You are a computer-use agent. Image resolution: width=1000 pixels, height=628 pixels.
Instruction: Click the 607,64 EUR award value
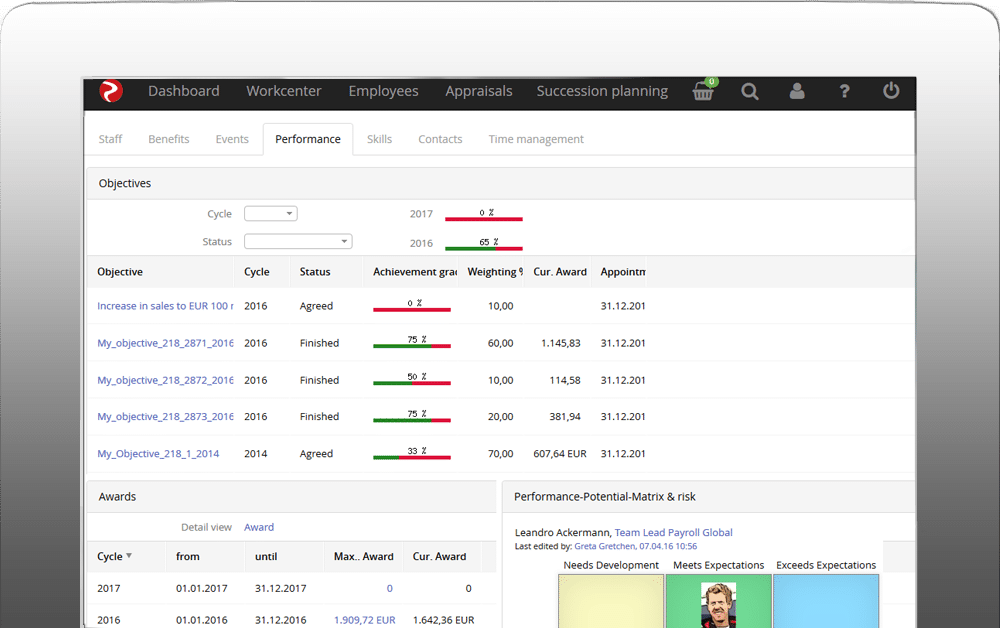pos(560,453)
